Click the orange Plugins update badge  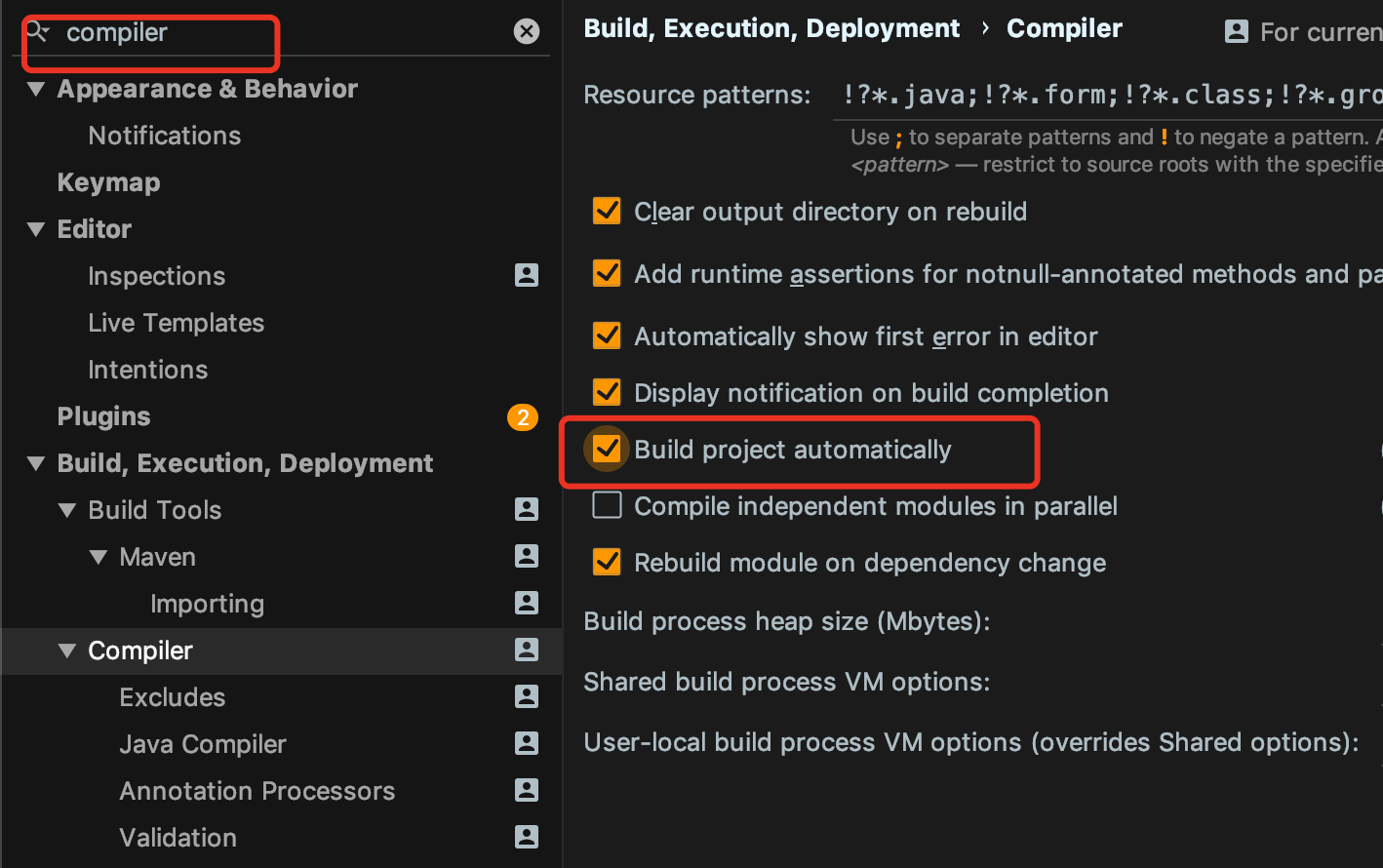pos(523,417)
